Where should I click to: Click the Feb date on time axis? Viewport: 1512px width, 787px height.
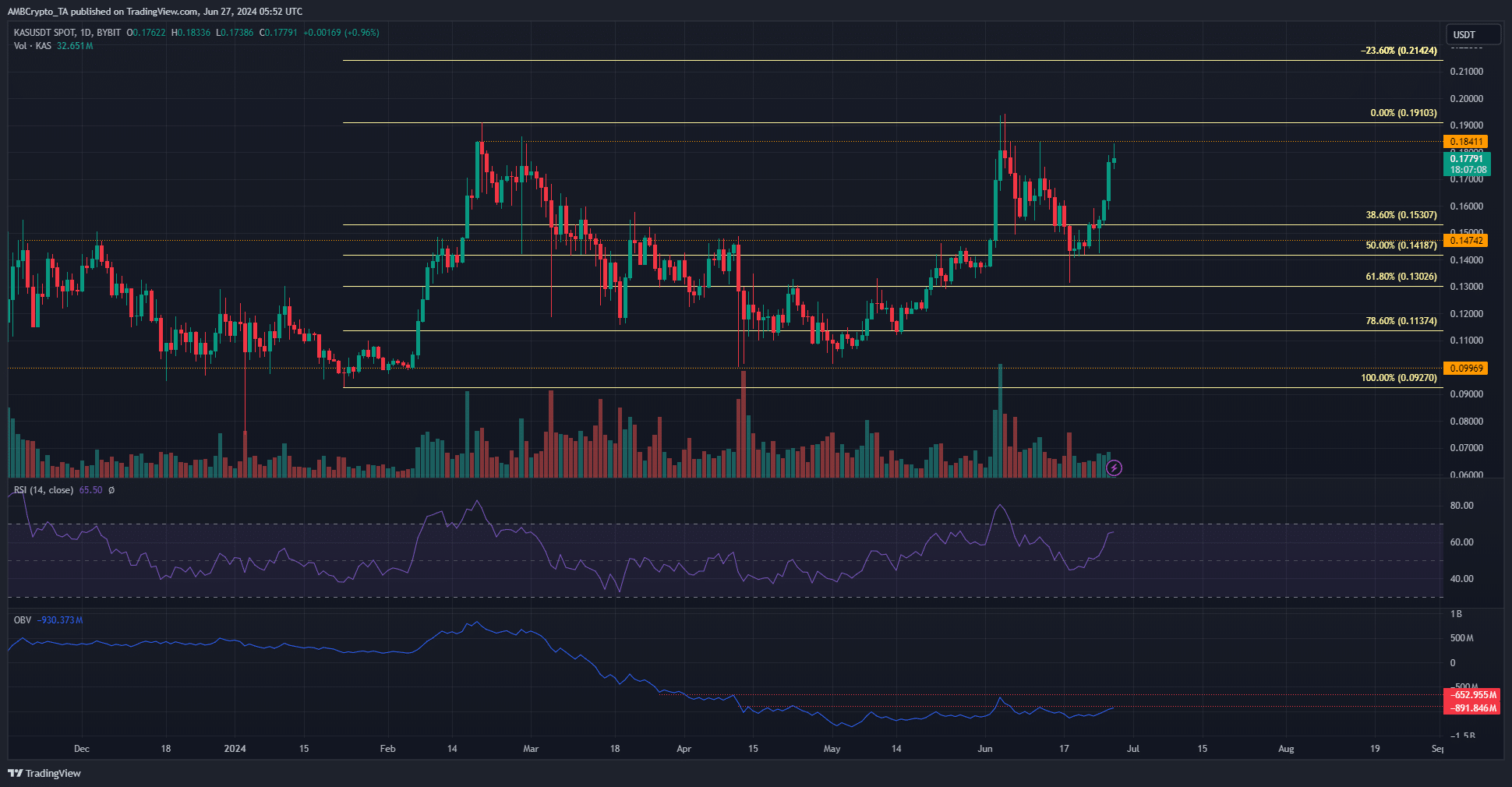[x=387, y=749]
